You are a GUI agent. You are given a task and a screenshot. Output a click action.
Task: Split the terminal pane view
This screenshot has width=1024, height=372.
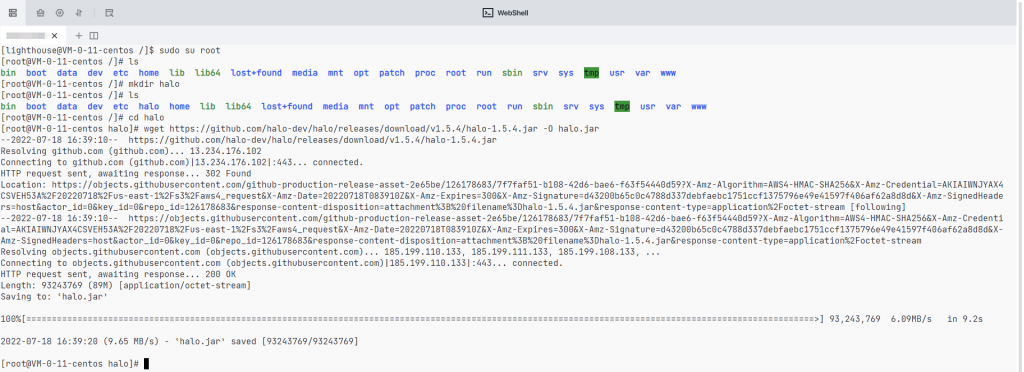tap(93, 36)
